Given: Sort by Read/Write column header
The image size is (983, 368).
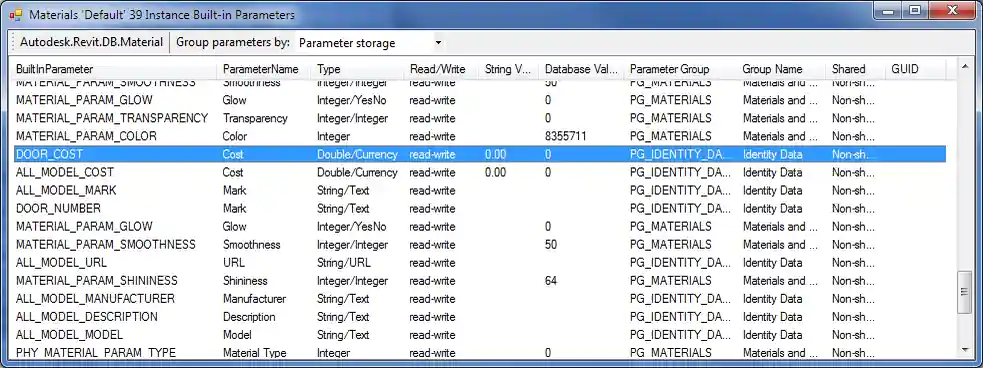Looking at the screenshot, I should click(442, 69).
